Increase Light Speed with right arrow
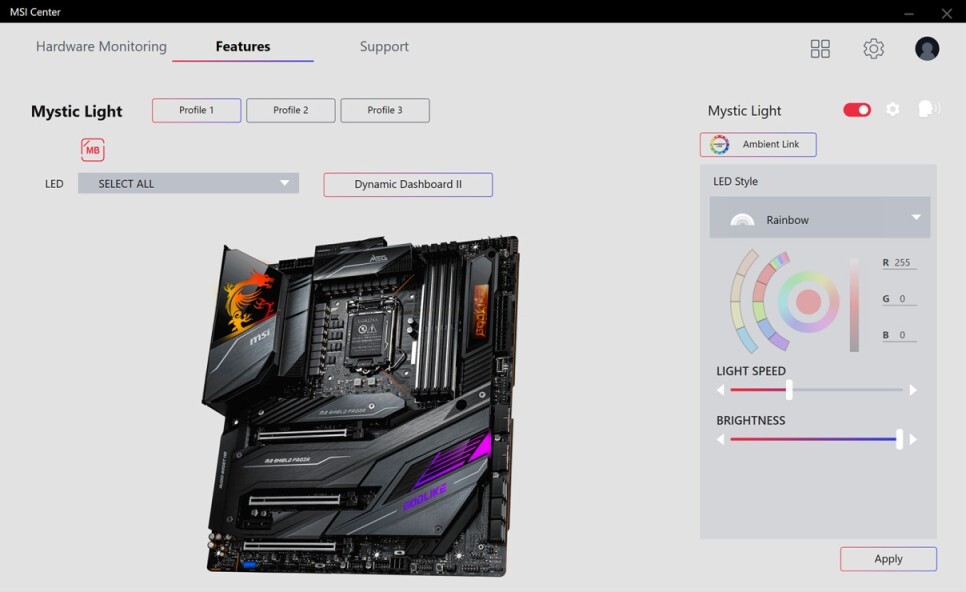966x592 pixels. [x=913, y=390]
